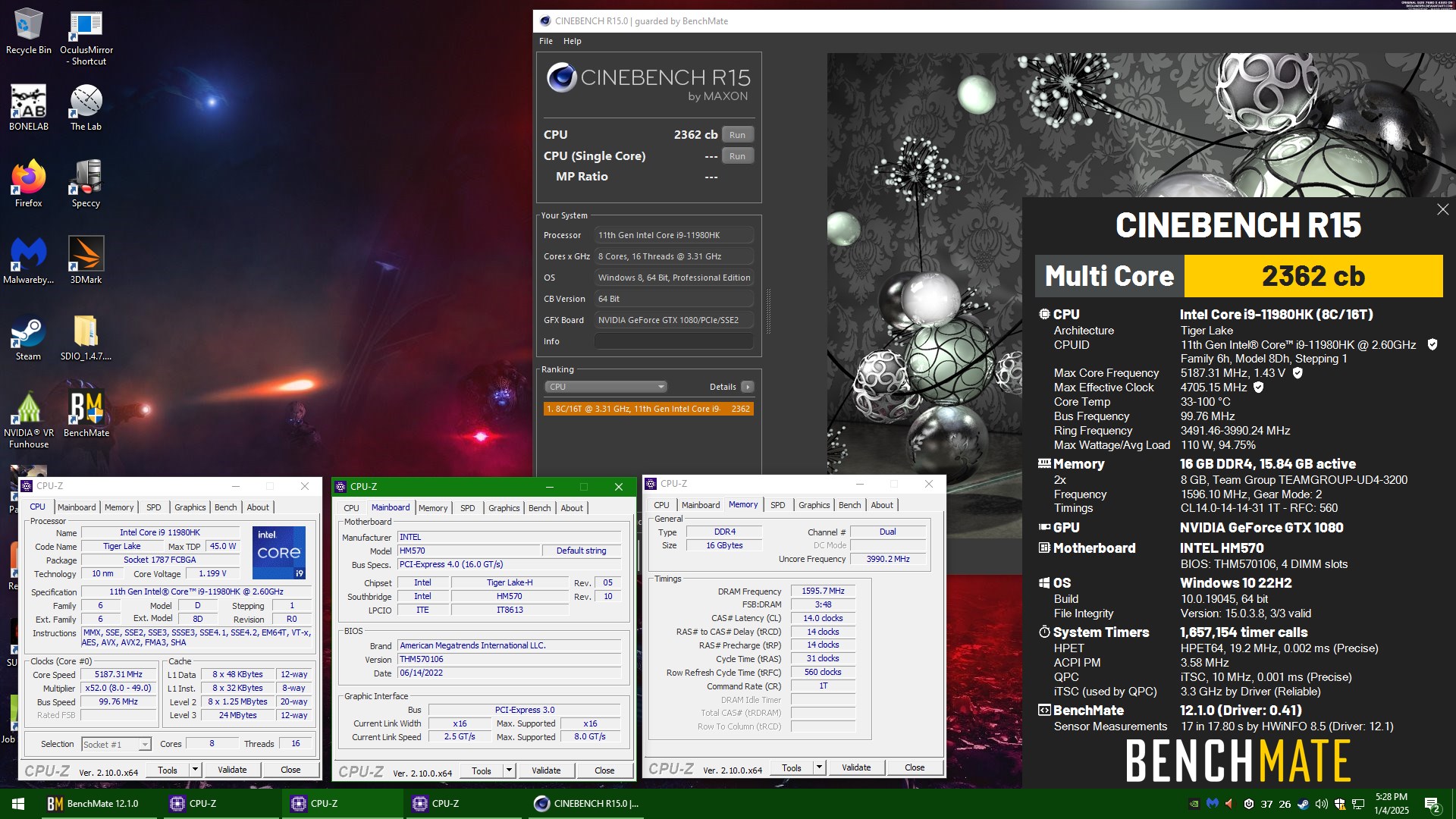The width and height of the screenshot is (1456, 819).
Task: Click verified shield beside Max Core Frequency
Action: [1298, 373]
